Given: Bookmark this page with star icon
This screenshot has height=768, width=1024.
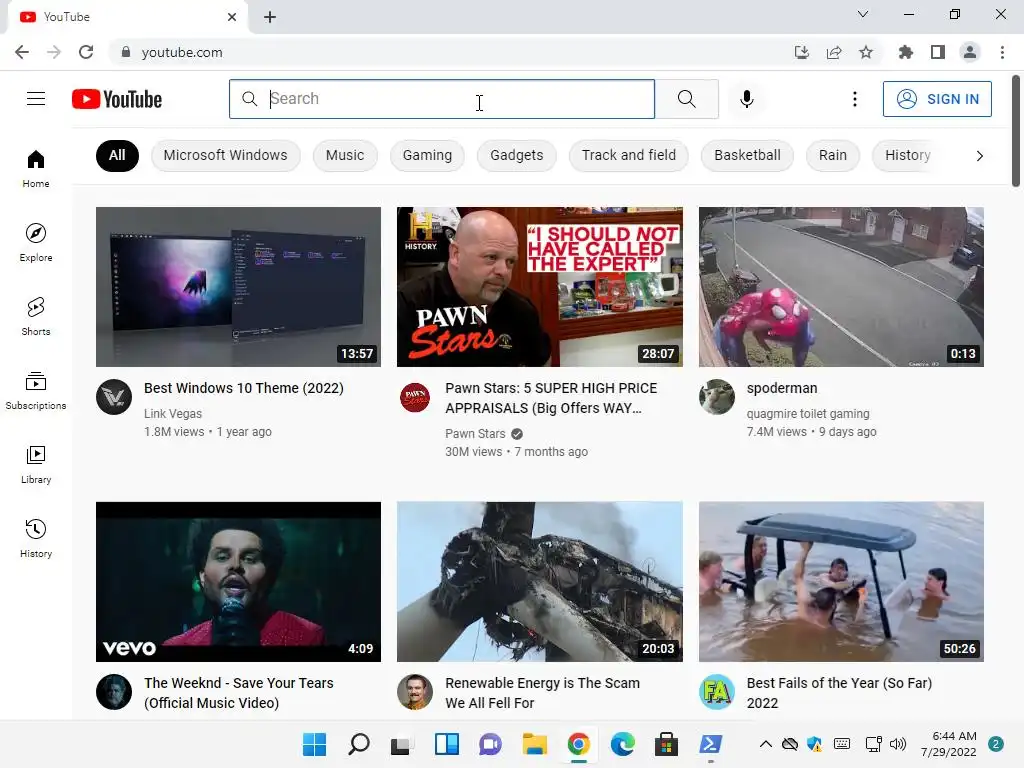Looking at the screenshot, I should tap(866, 52).
